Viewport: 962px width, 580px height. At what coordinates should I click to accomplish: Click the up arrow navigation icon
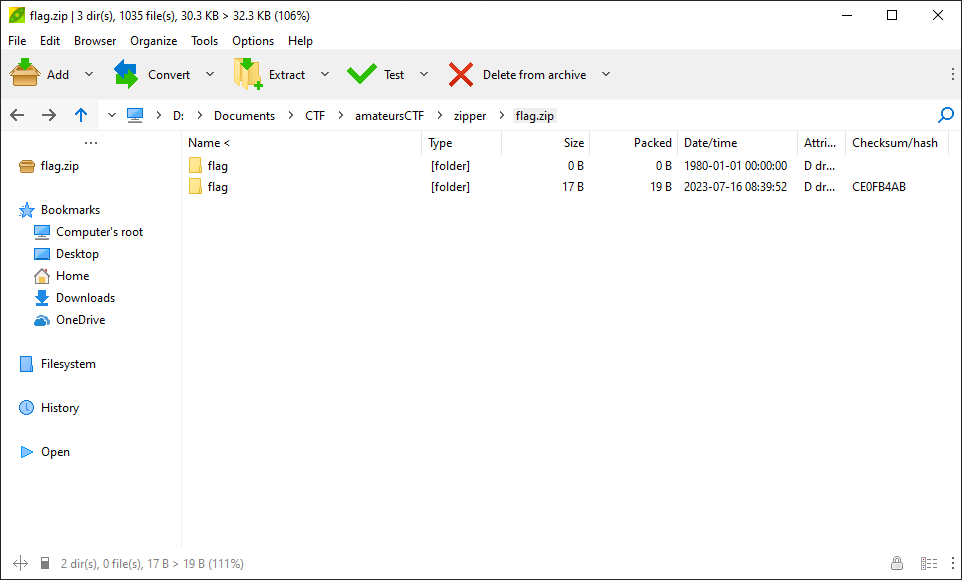pos(81,115)
